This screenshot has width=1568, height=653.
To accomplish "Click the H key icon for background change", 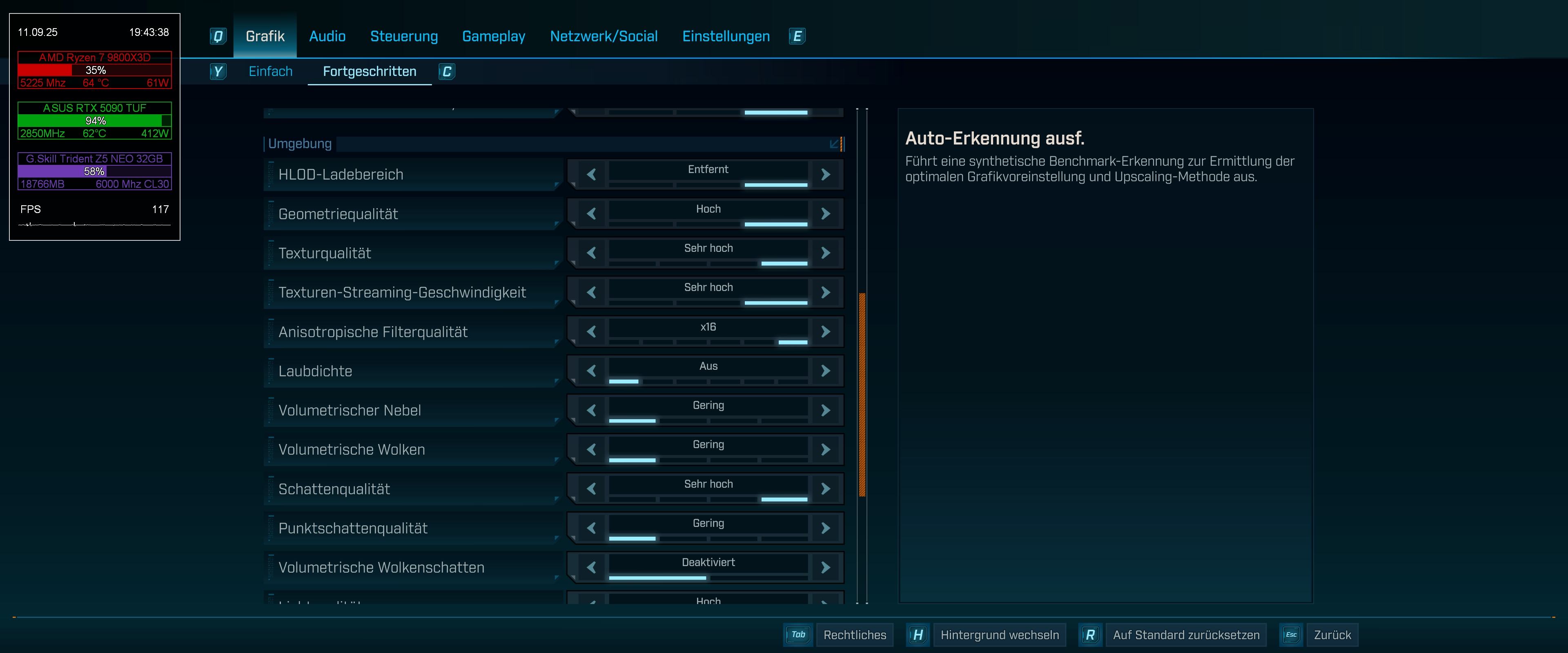I will click(x=918, y=635).
